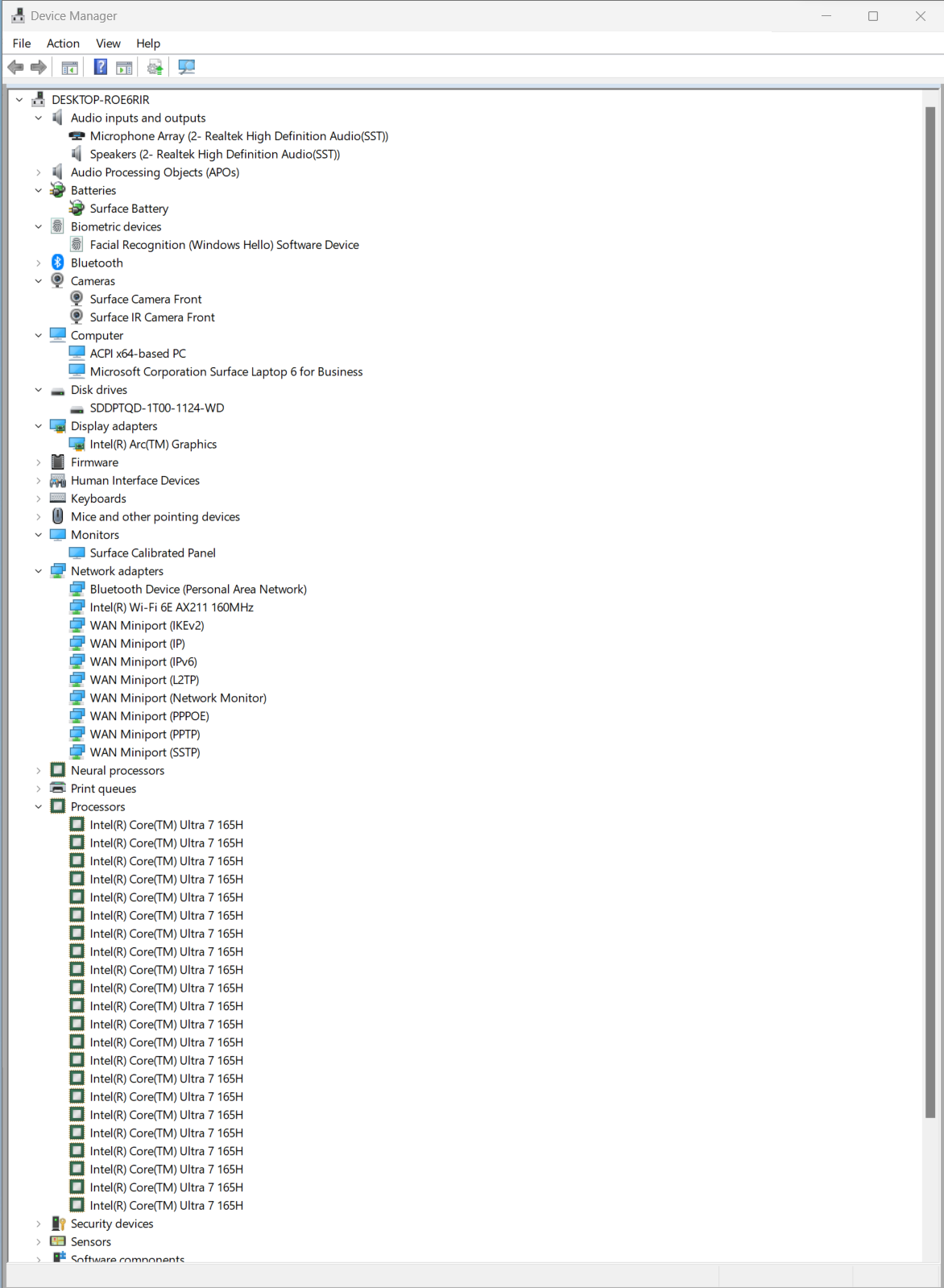
Task: Click the Human Interface Devices icon
Action: point(58,481)
